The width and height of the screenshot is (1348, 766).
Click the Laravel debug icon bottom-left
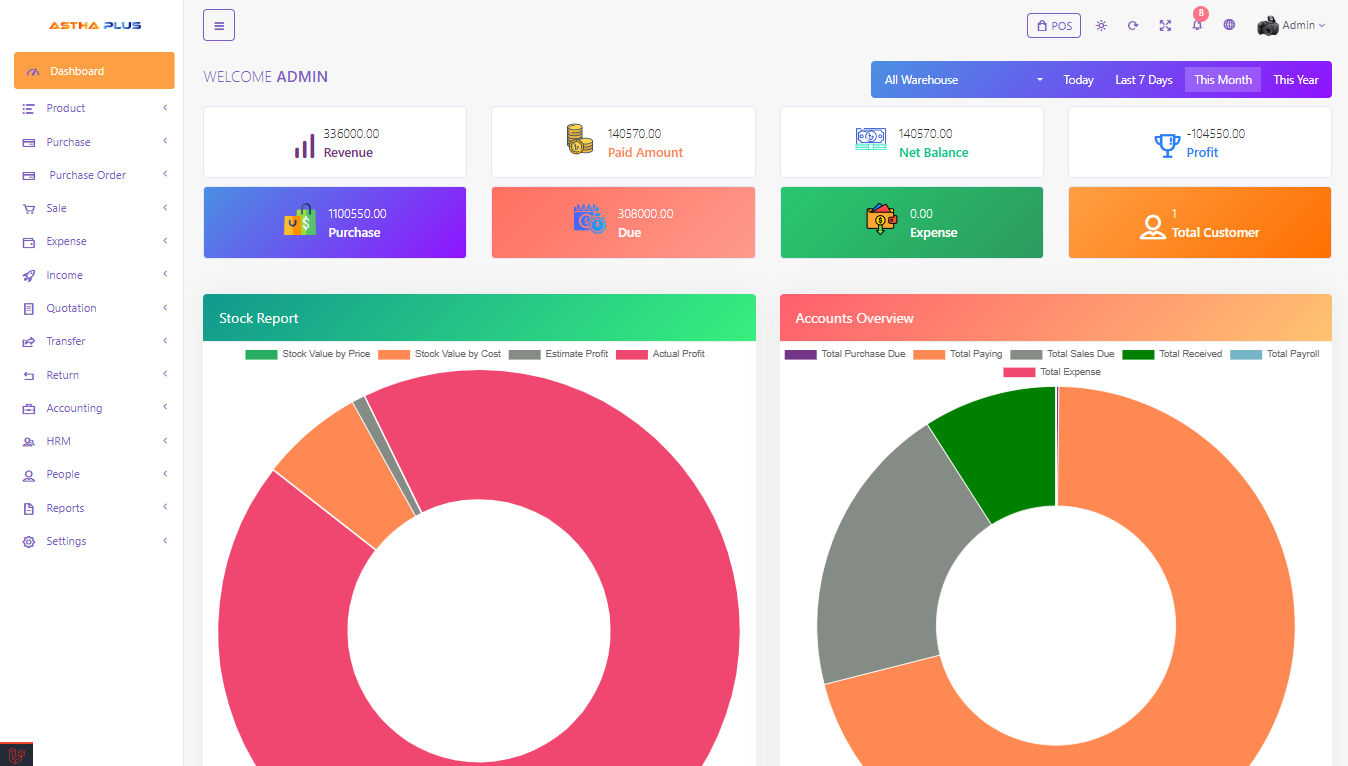[16, 755]
